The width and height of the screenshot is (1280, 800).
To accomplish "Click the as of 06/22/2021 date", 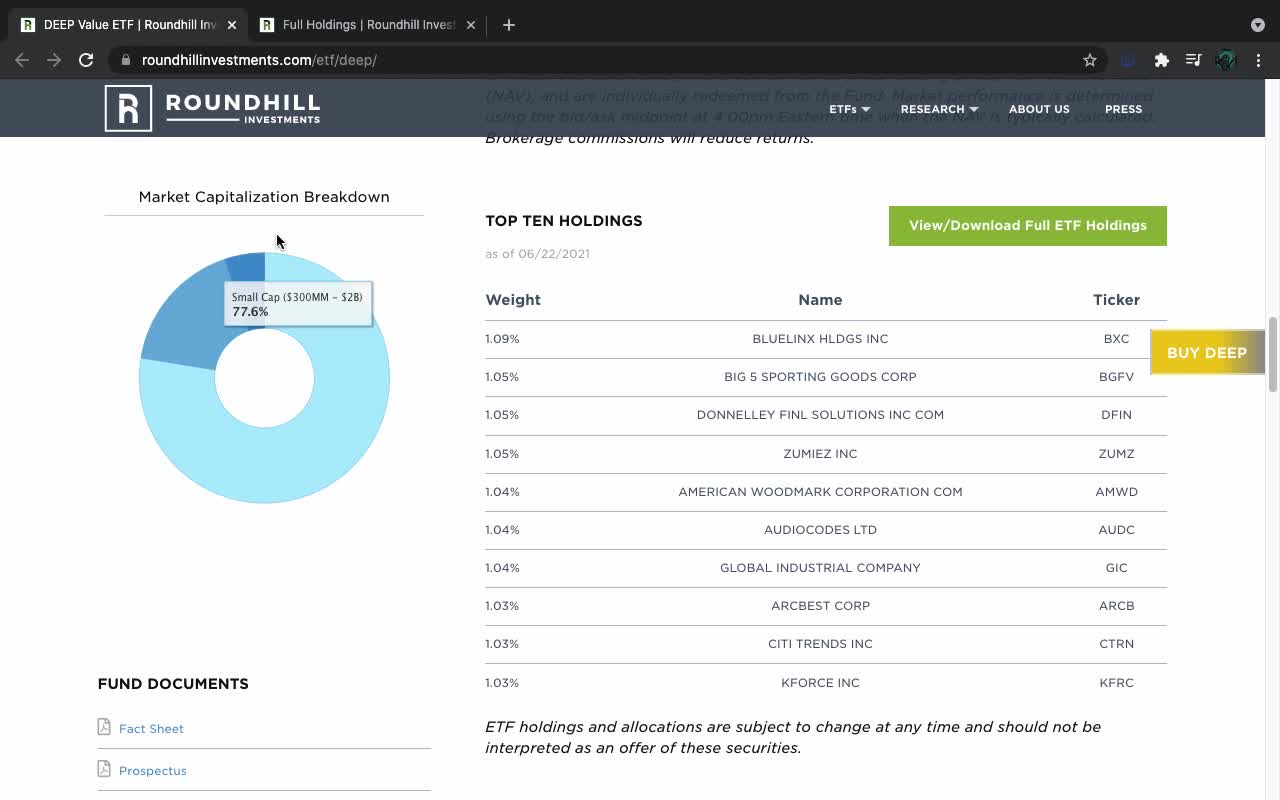I will tap(537, 254).
